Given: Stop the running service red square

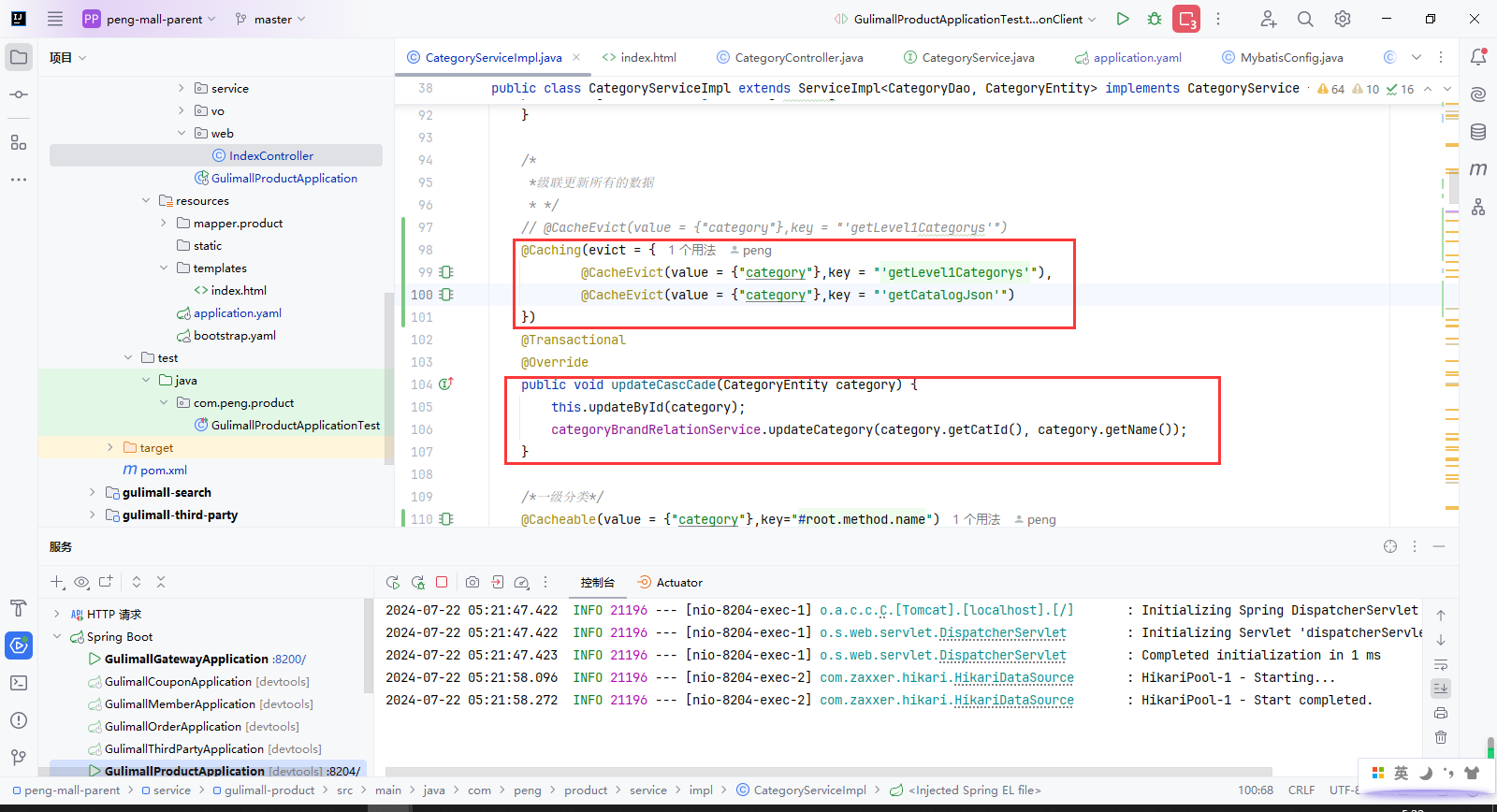Looking at the screenshot, I should click(442, 582).
